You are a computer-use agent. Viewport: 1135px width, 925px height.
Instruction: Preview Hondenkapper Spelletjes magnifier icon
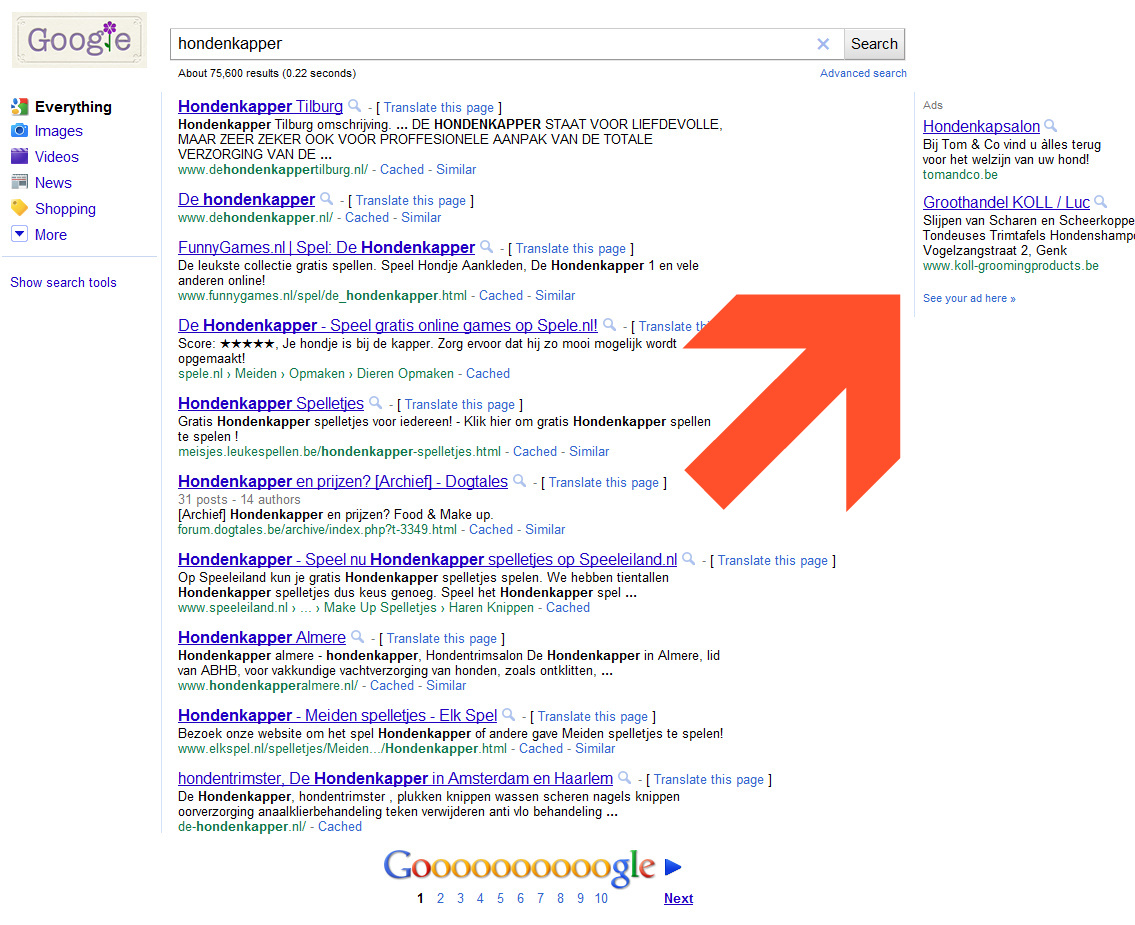(x=375, y=402)
